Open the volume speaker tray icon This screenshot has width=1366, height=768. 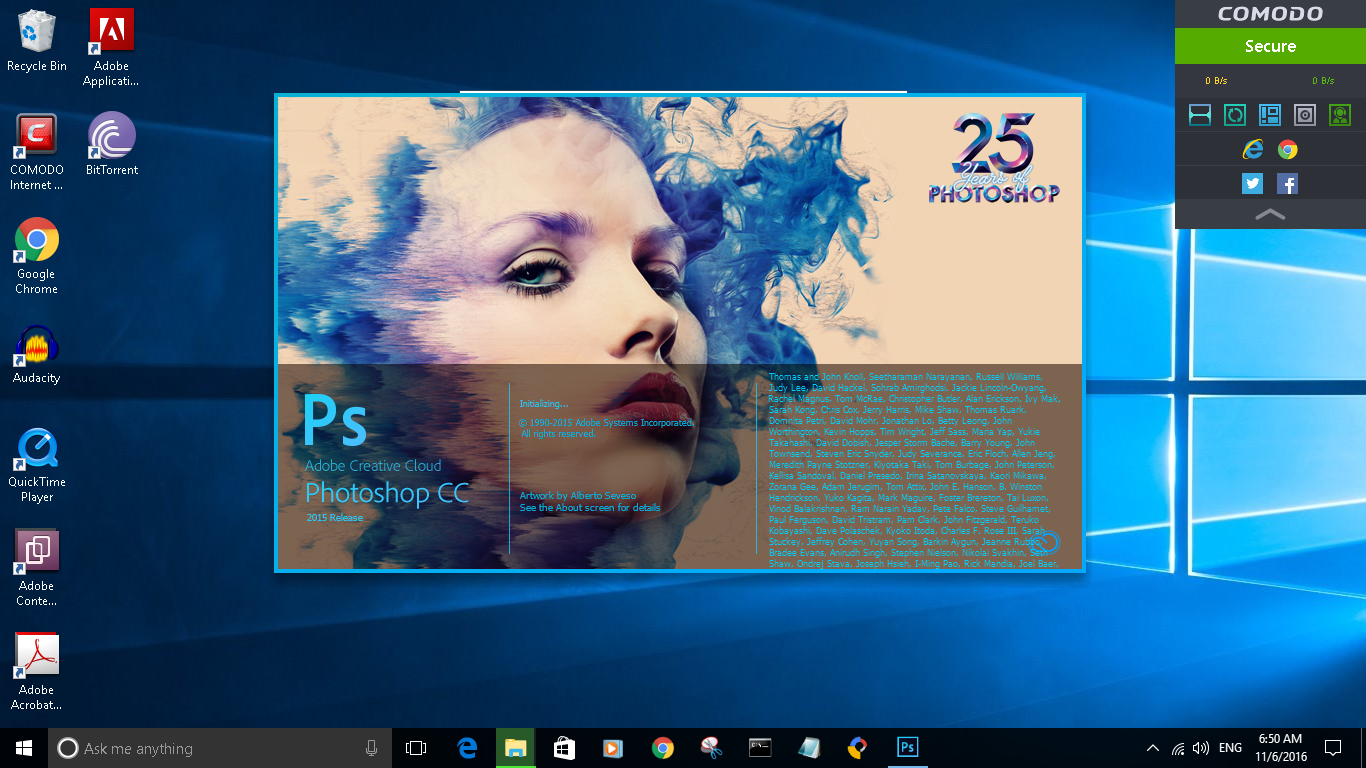(x=1201, y=748)
